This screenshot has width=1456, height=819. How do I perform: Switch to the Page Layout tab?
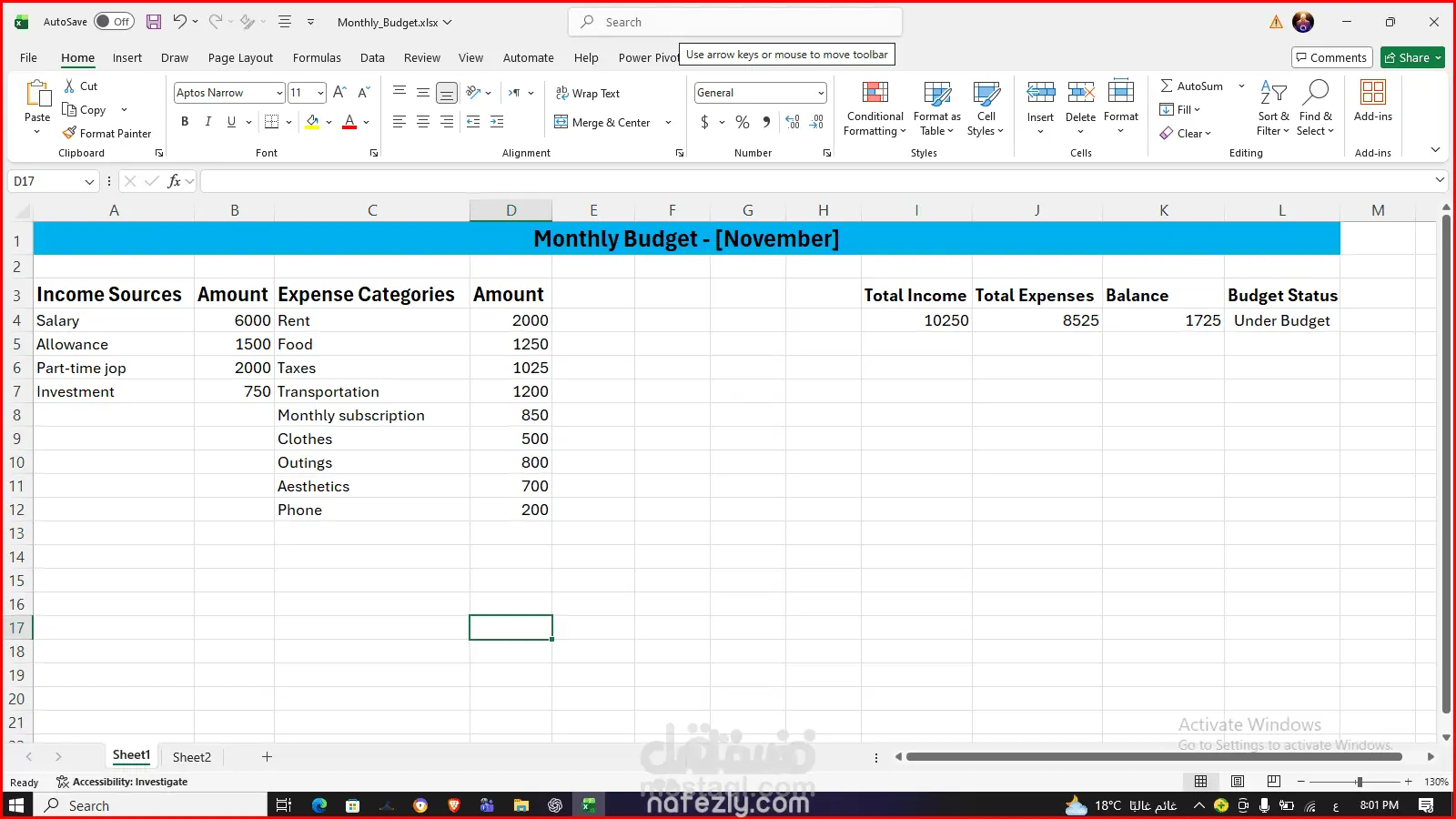click(x=240, y=57)
